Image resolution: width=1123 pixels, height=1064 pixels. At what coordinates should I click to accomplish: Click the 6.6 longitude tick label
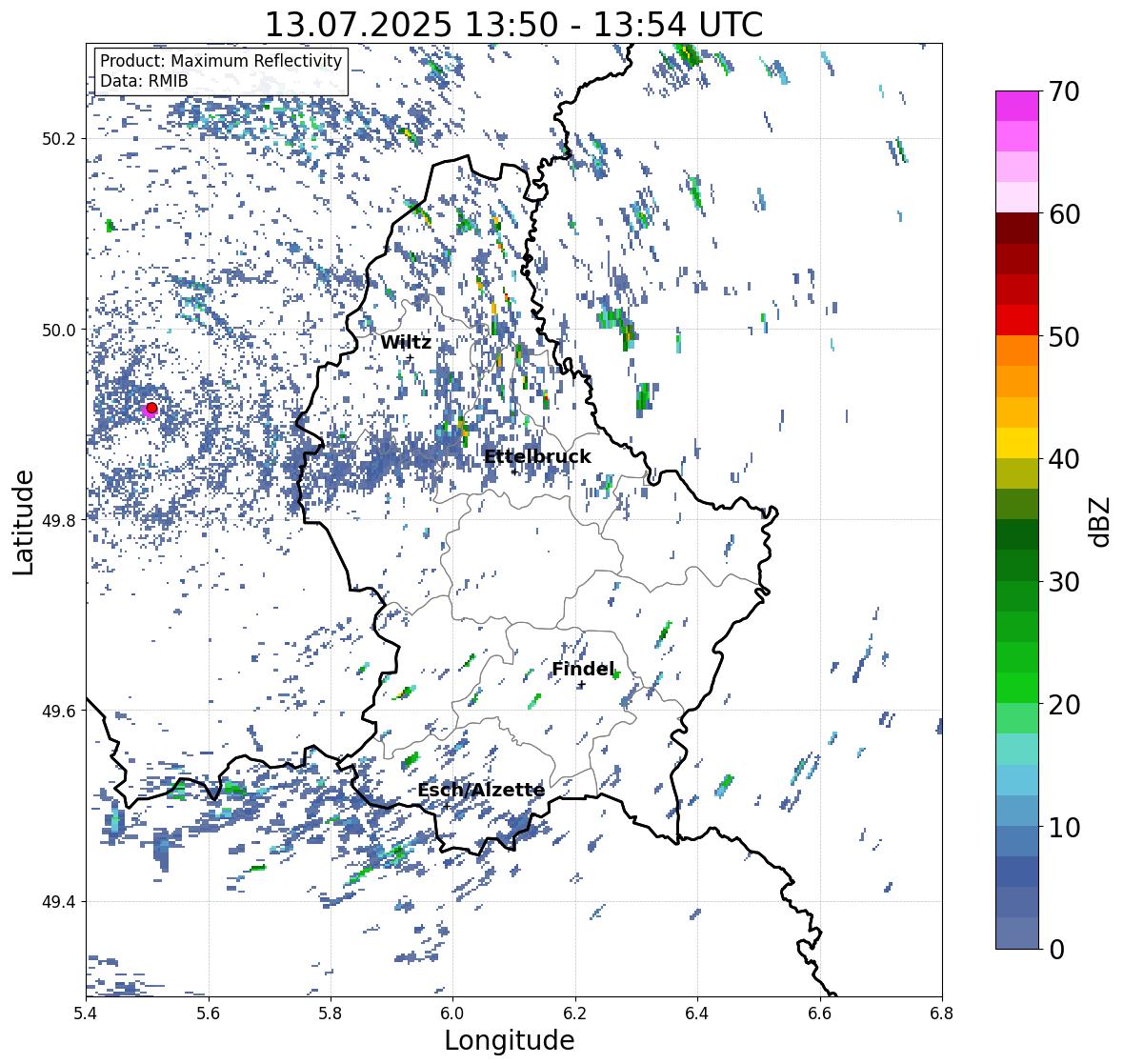819,1014
